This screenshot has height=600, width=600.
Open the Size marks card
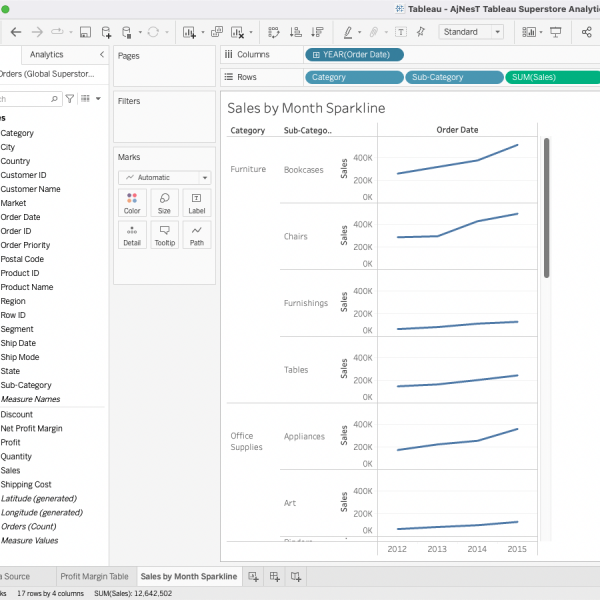164,203
